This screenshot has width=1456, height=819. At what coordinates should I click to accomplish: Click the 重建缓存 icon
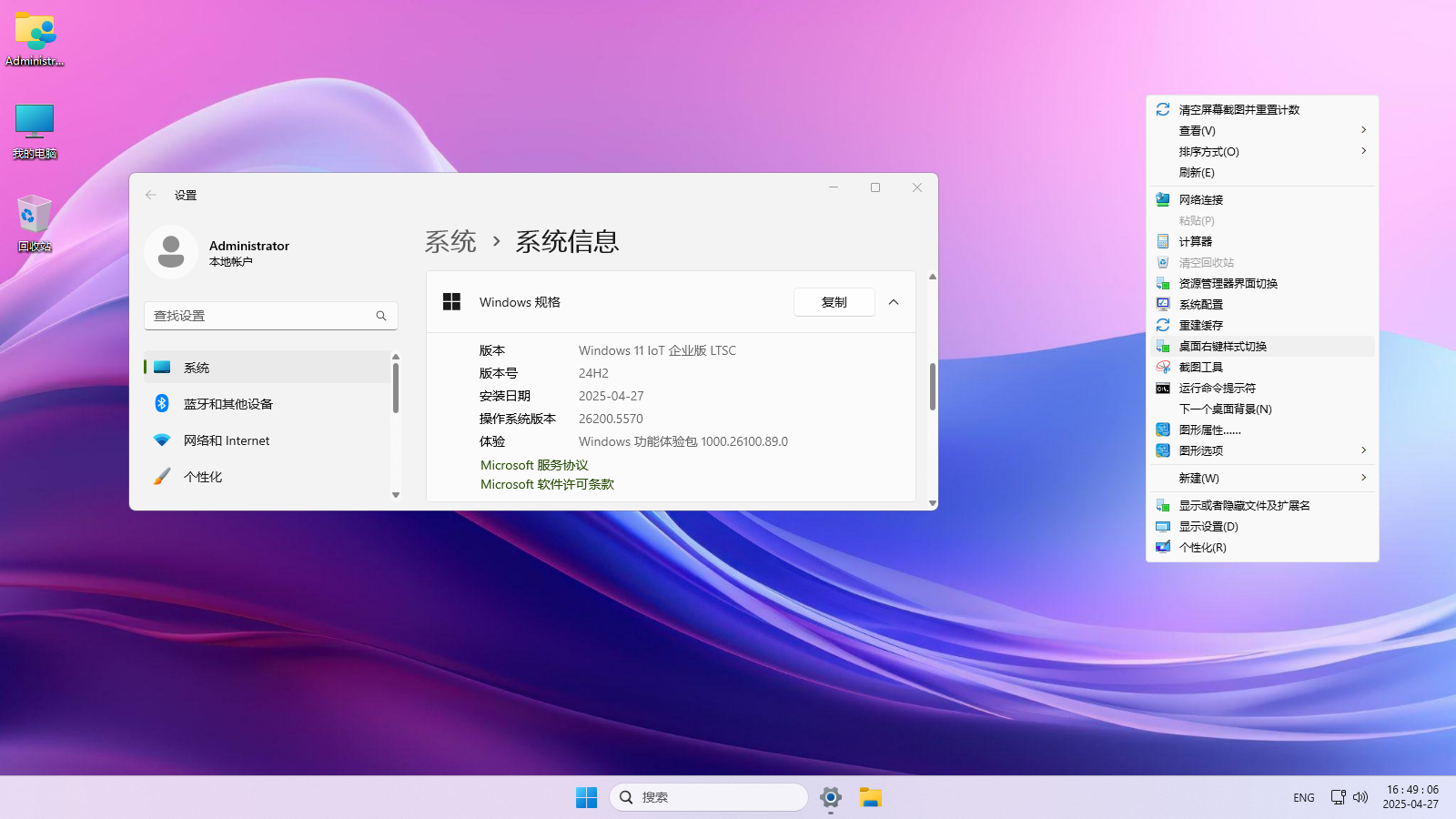tap(1163, 325)
